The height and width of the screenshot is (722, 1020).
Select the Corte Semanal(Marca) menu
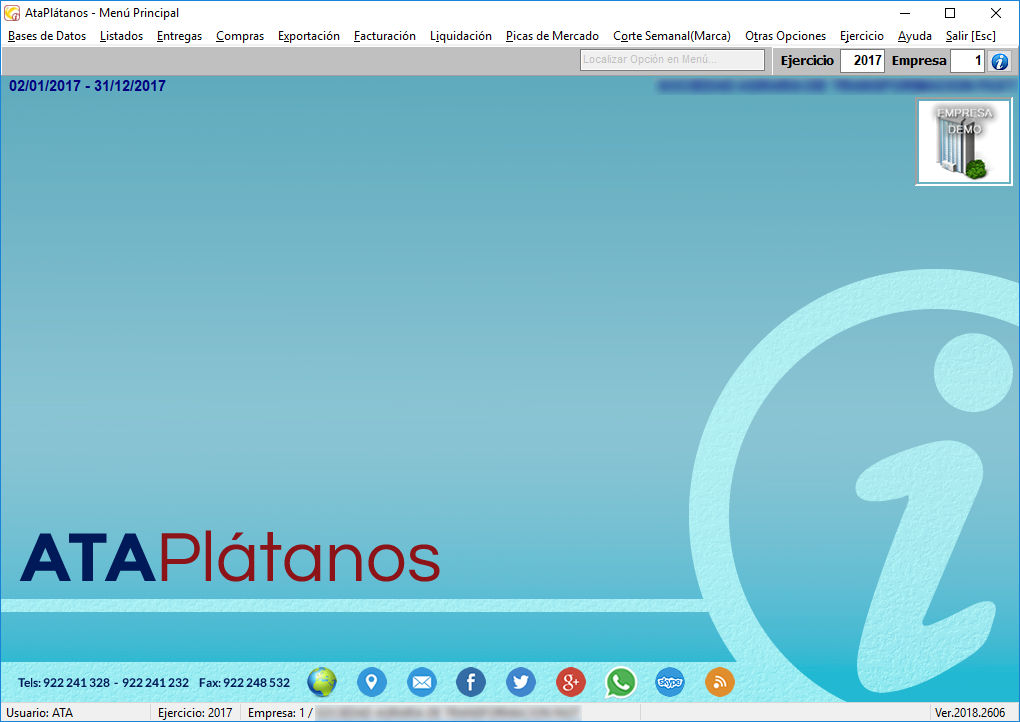tap(672, 36)
